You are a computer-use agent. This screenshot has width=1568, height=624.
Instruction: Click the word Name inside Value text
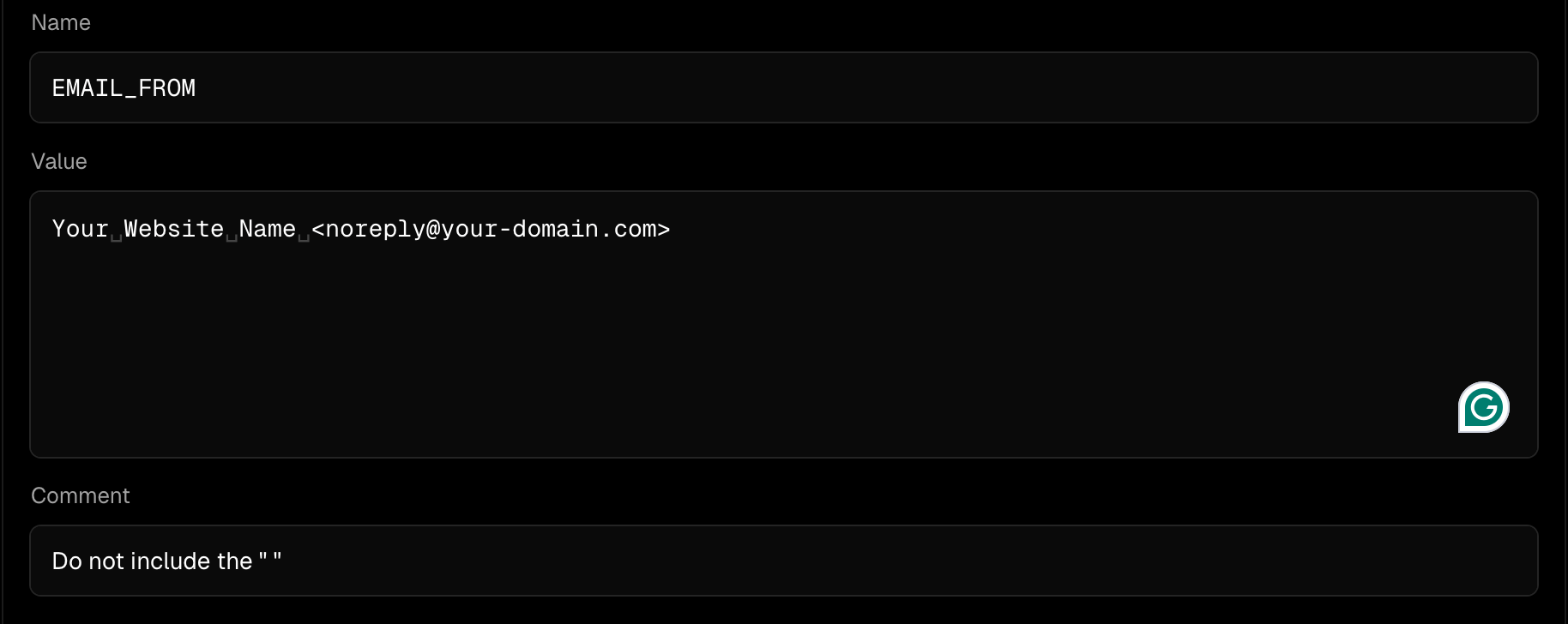click(268, 229)
